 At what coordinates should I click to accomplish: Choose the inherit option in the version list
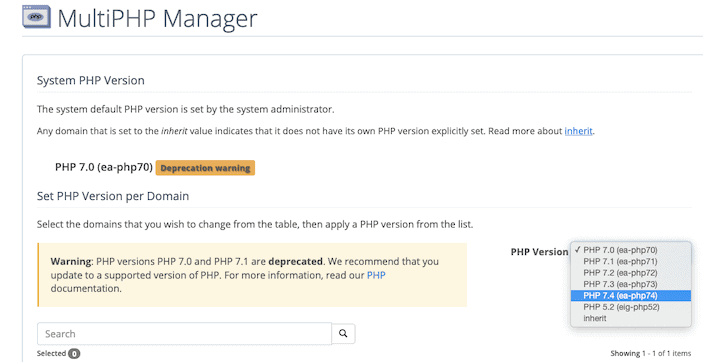tap(631, 318)
